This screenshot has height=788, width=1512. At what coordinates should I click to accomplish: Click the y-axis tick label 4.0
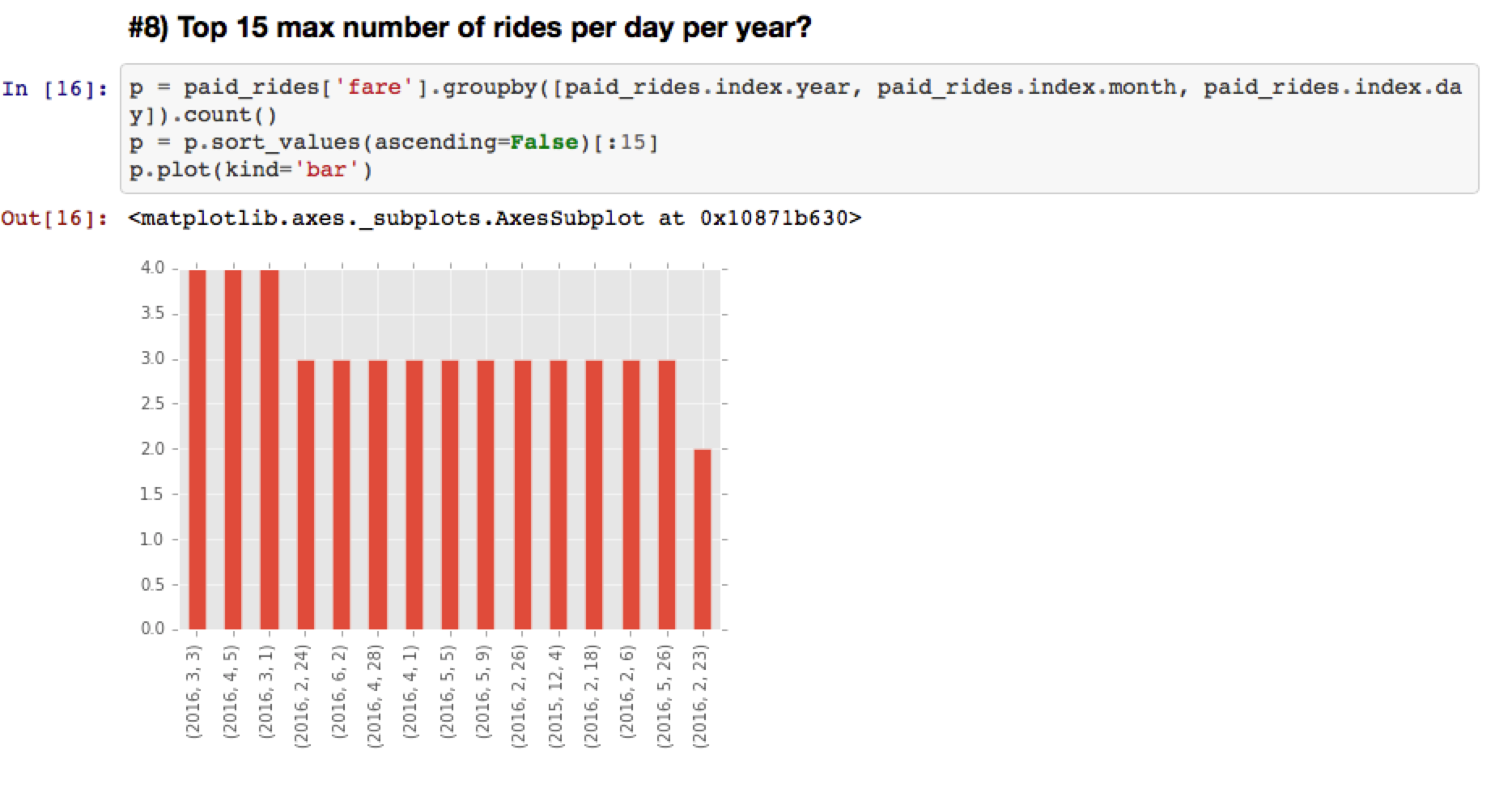click(152, 268)
